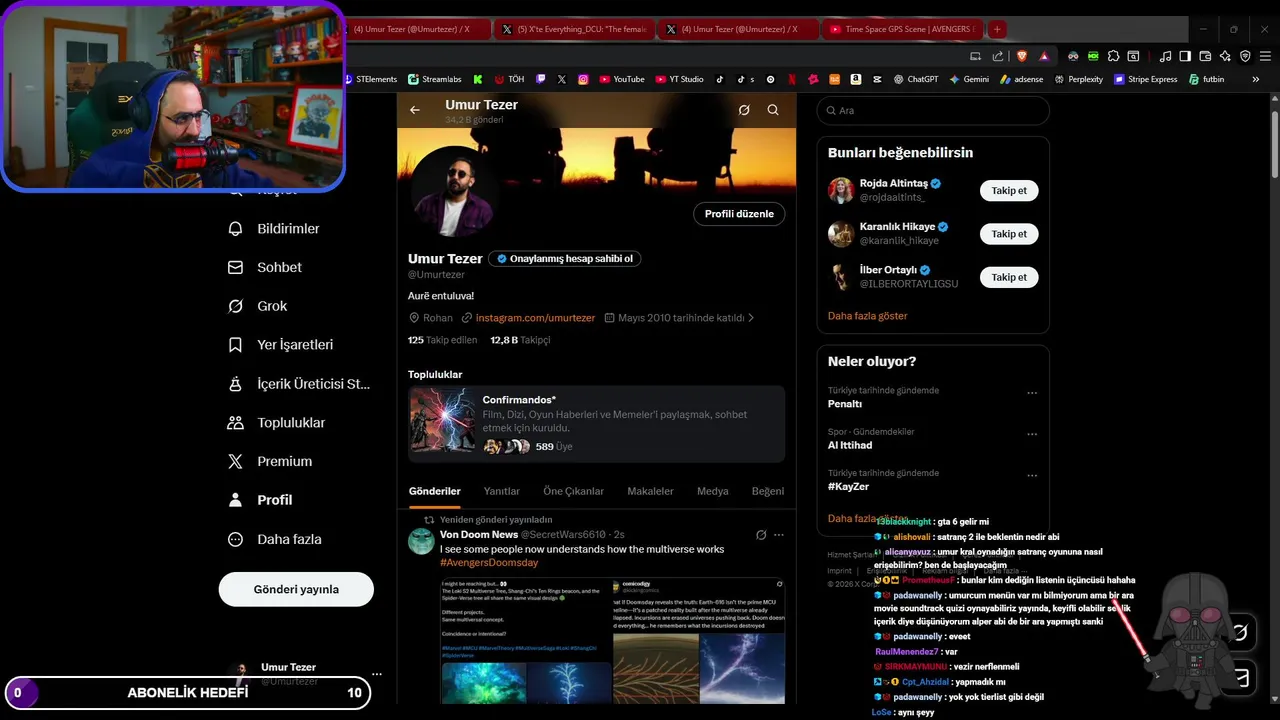Screen dimensions: 1280x720
Task: Open Grok icon in profile header
Action: click(744, 110)
